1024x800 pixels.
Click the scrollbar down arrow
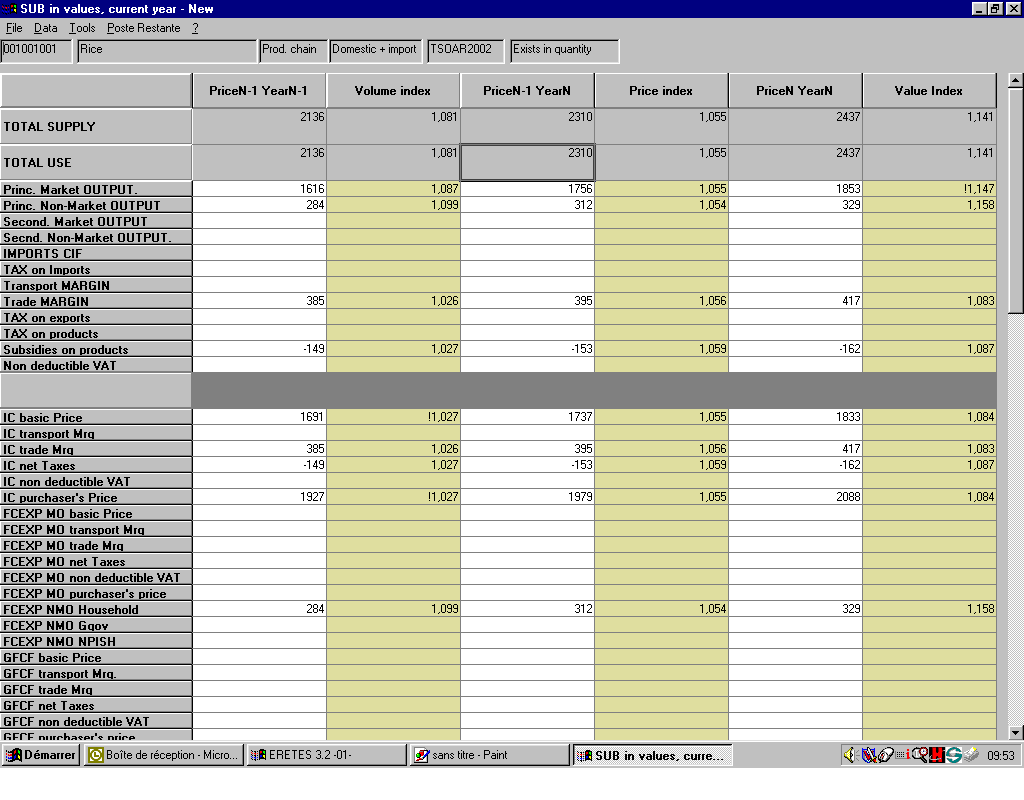pyautogui.click(x=1016, y=732)
